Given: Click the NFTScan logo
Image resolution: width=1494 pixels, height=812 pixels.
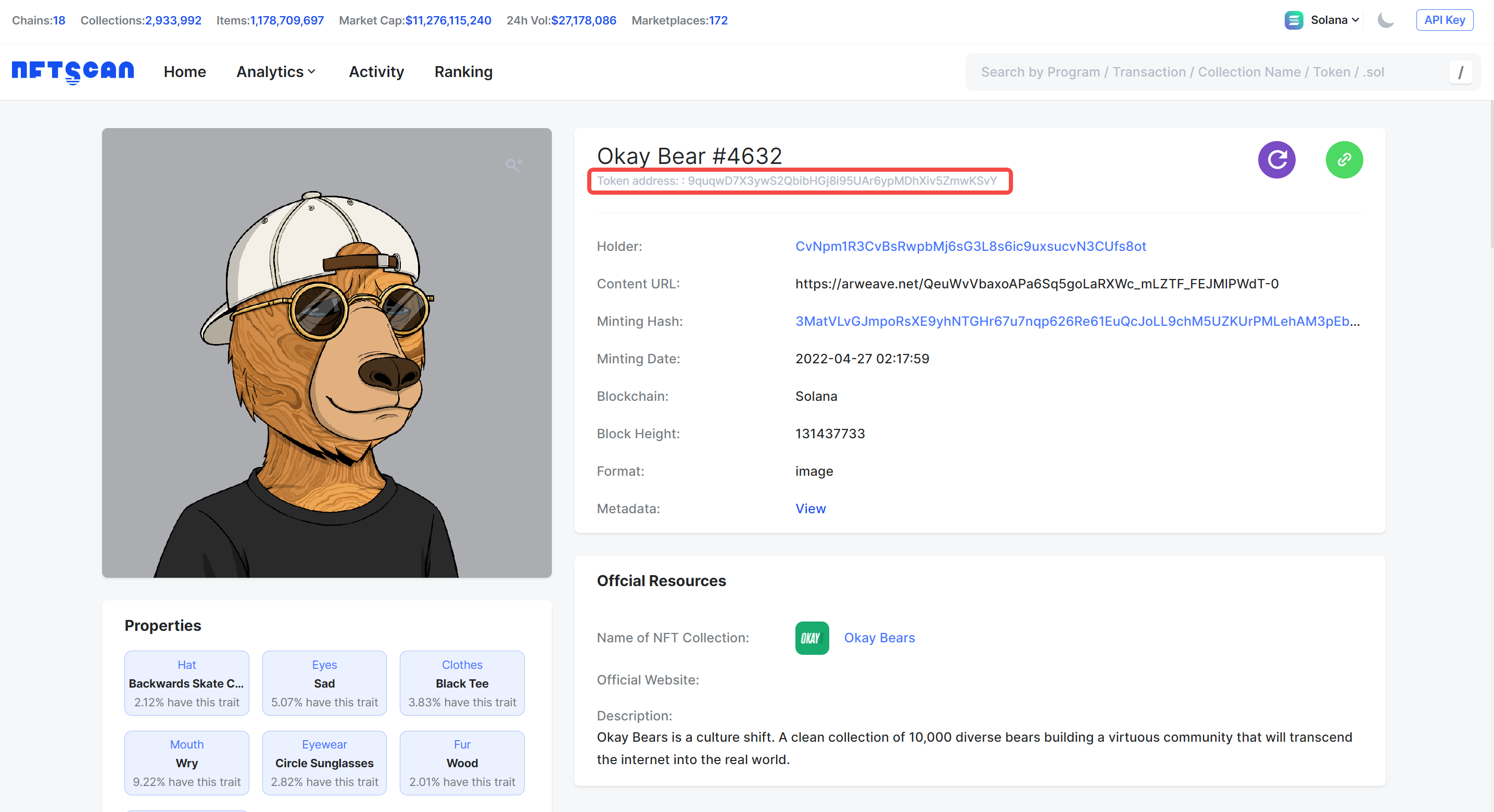Looking at the screenshot, I should point(73,72).
